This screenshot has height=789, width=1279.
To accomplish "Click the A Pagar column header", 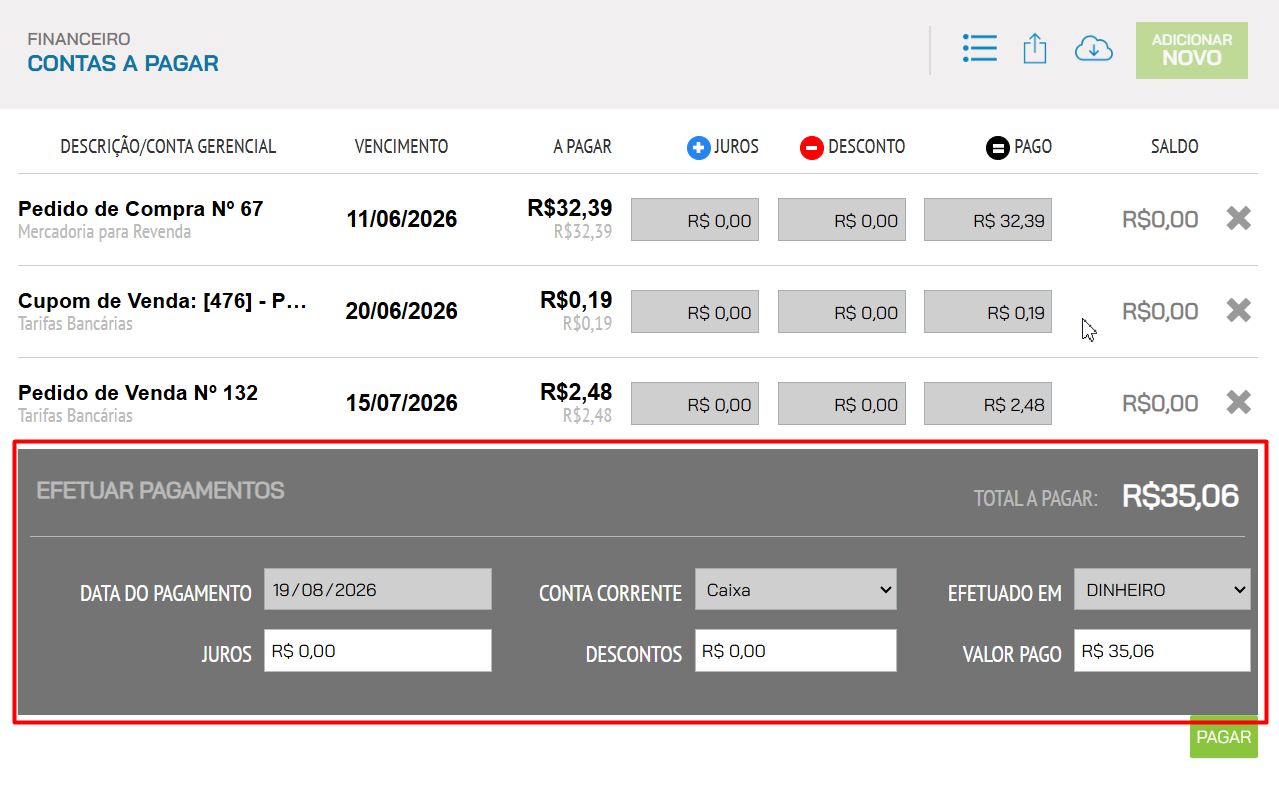I will 583,147.
